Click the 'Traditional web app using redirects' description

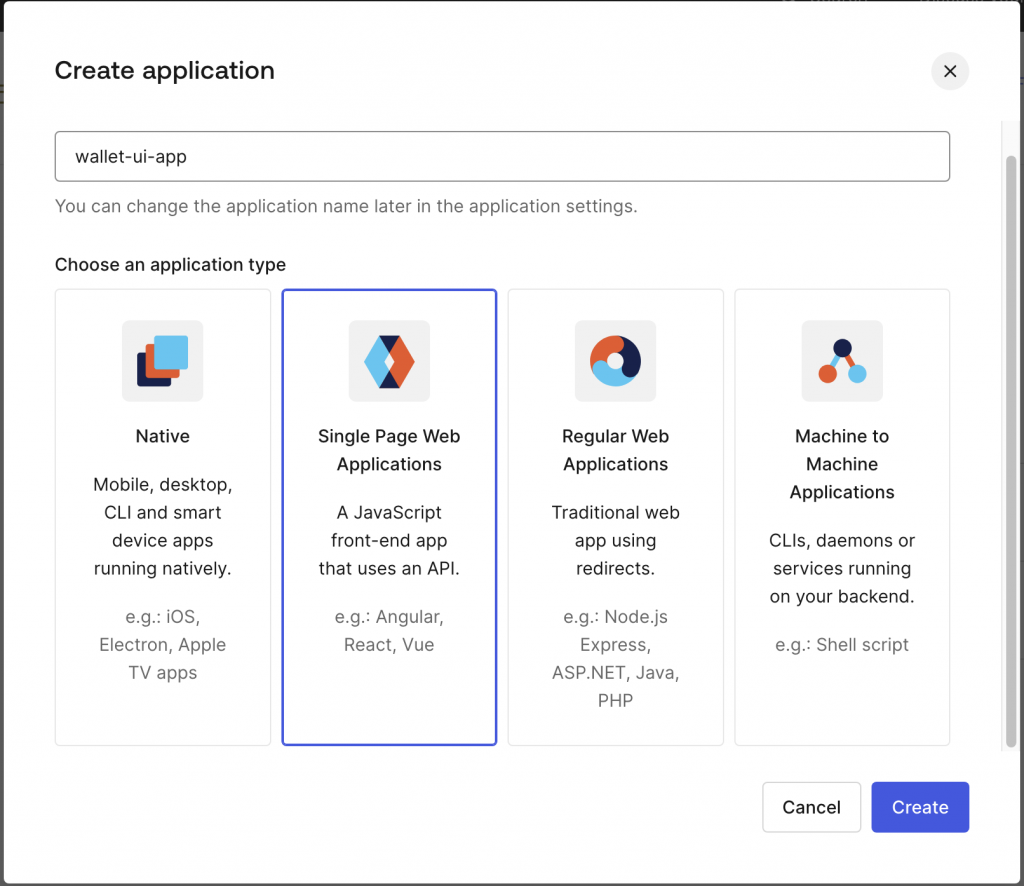pos(615,540)
